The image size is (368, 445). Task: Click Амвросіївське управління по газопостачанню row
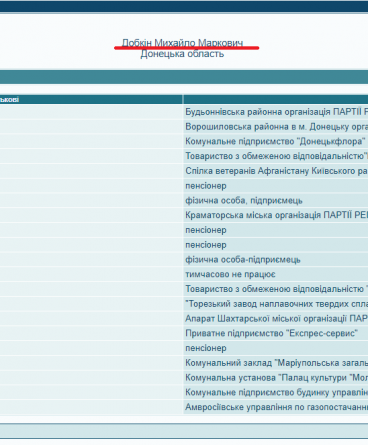pyautogui.click(x=276, y=407)
